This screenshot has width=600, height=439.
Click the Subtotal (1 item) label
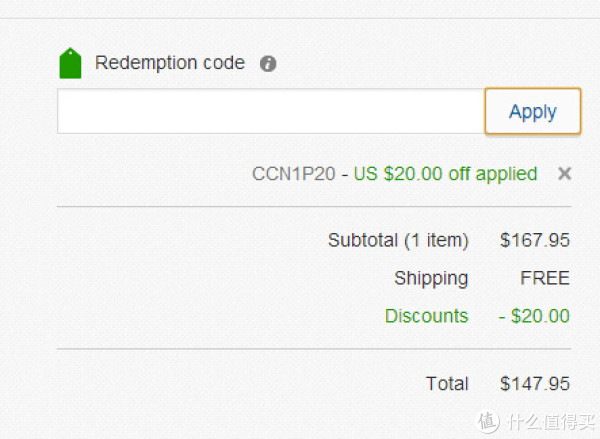(x=398, y=241)
